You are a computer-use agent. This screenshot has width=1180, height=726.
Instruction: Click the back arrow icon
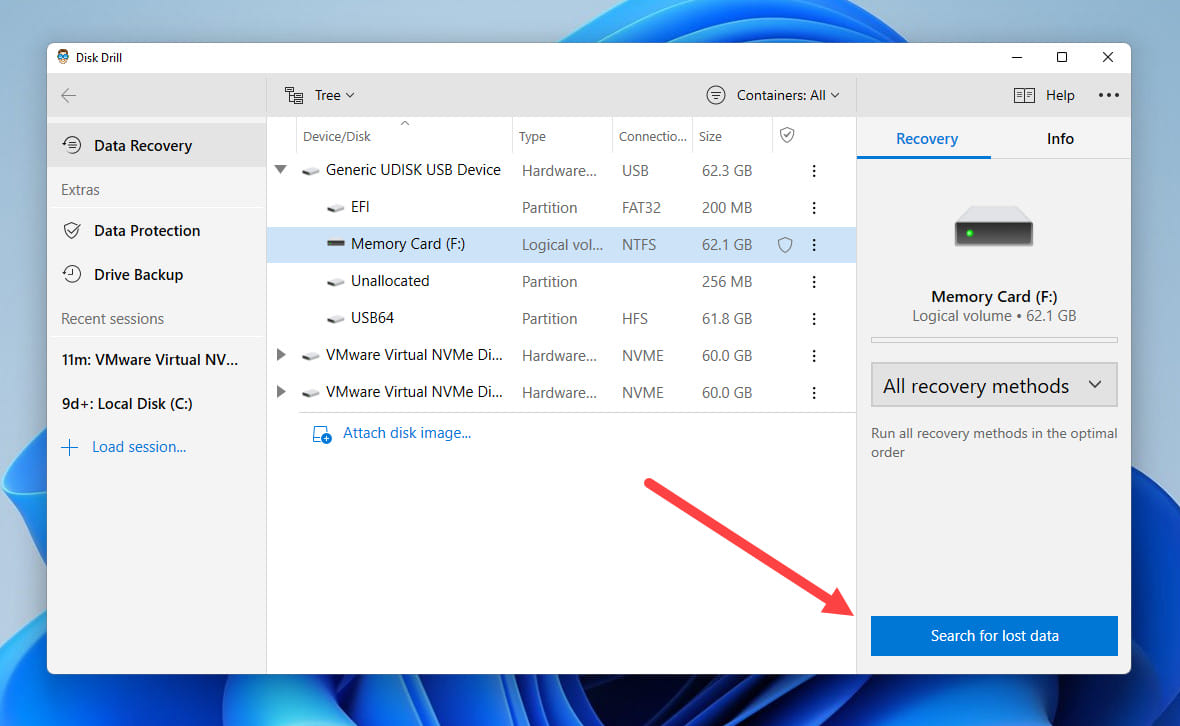click(68, 96)
